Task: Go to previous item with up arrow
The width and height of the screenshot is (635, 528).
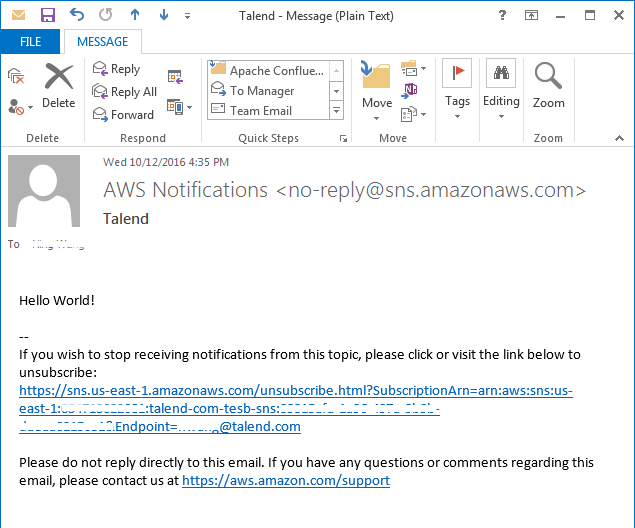Action: (135, 15)
